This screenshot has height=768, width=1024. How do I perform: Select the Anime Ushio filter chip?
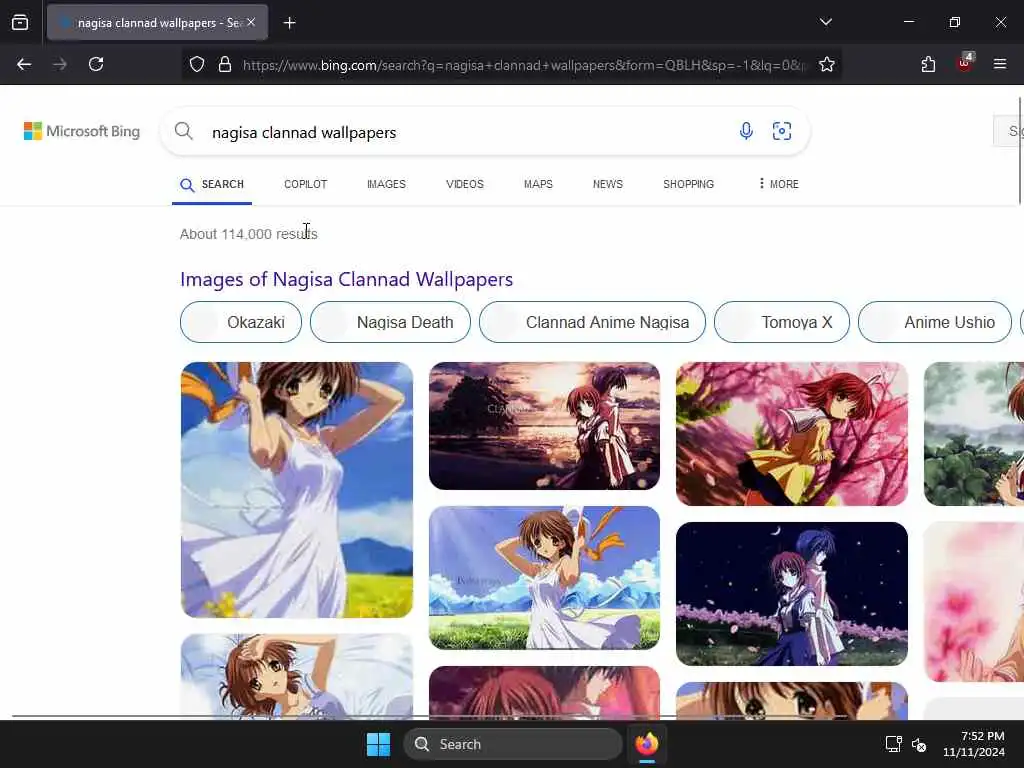pyautogui.click(x=935, y=322)
